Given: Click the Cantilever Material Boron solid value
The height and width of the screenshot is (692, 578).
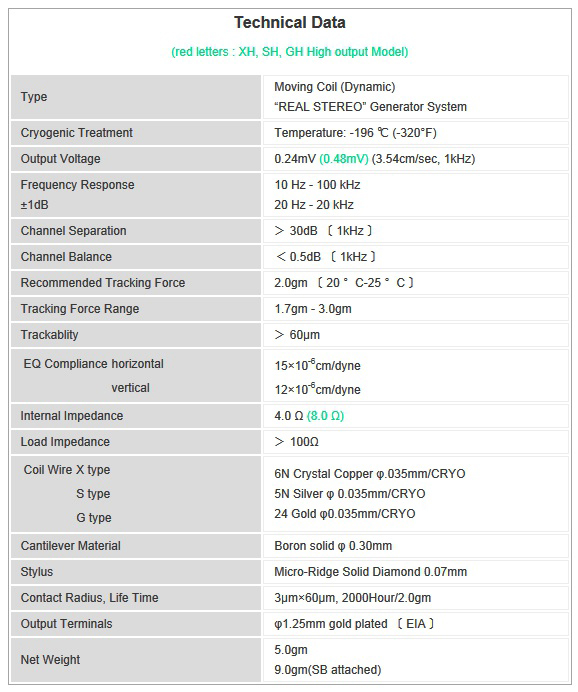Looking at the screenshot, I should pyautogui.click(x=333, y=546).
